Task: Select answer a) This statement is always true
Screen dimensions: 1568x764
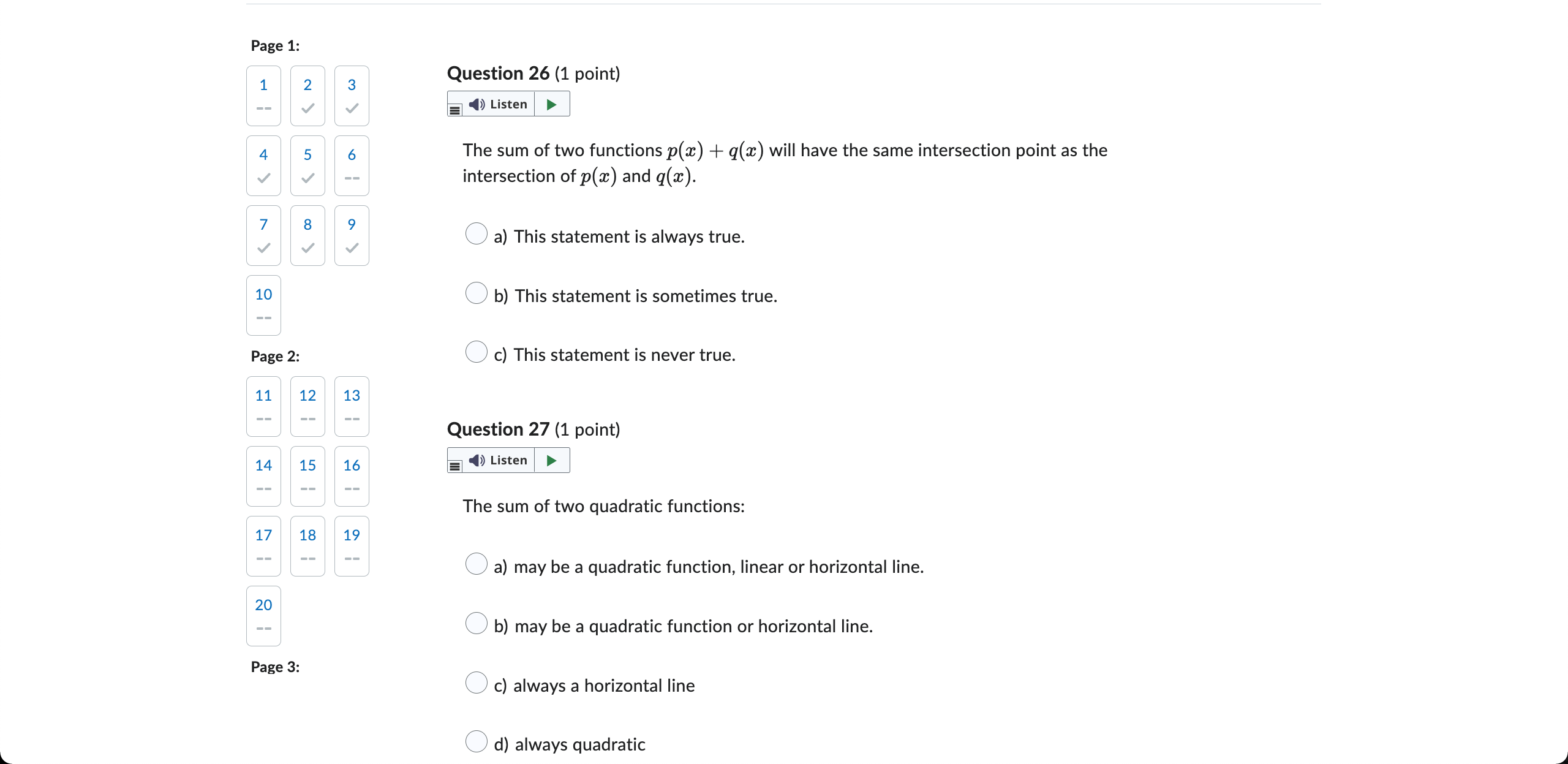Action: click(x=477, y=233)
